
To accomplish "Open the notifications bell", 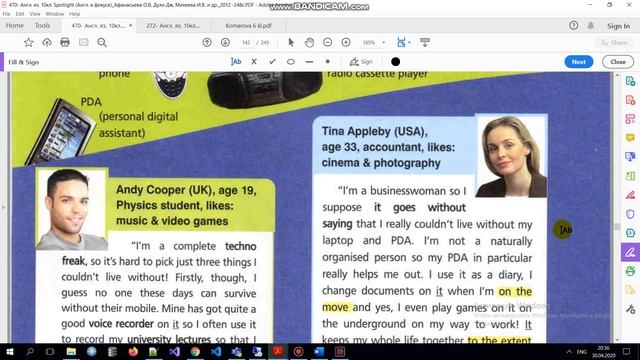I will tap(591, 25).
